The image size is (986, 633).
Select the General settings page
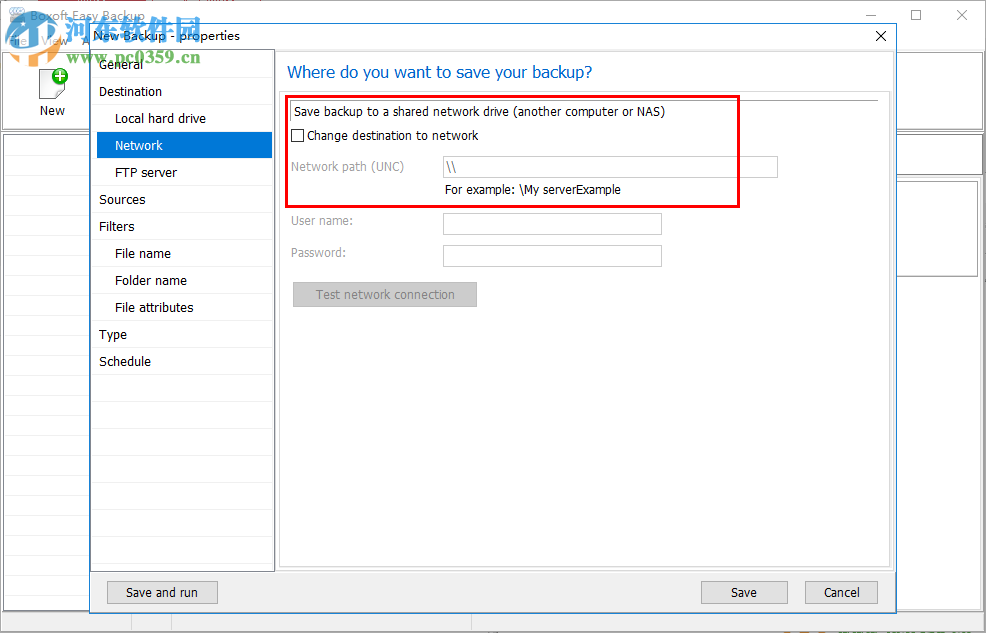[120, 64]
